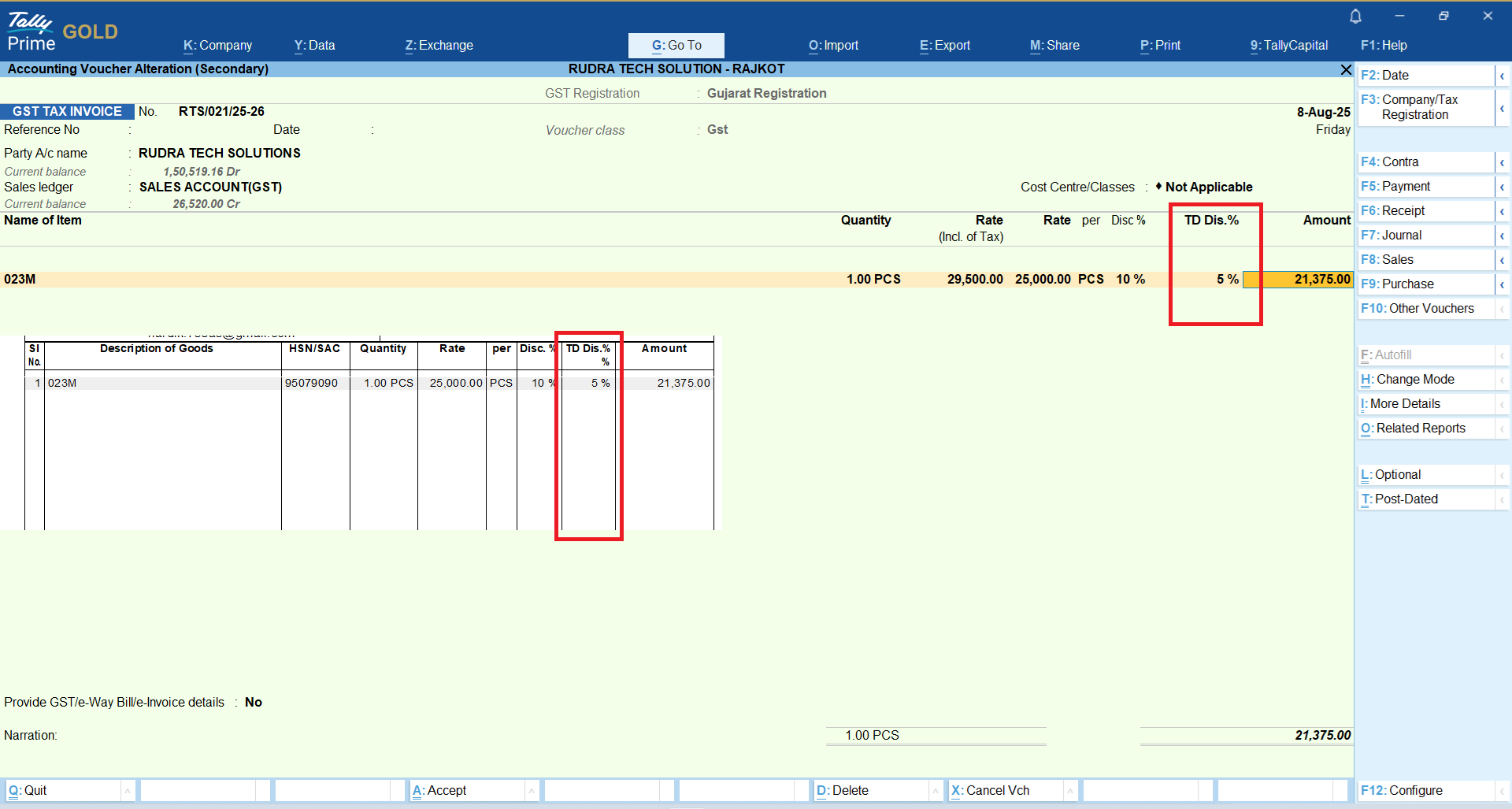Close the voucher alteration screen with X
The height and width of the screenshot is (809, 1512).
(1346, 70)
